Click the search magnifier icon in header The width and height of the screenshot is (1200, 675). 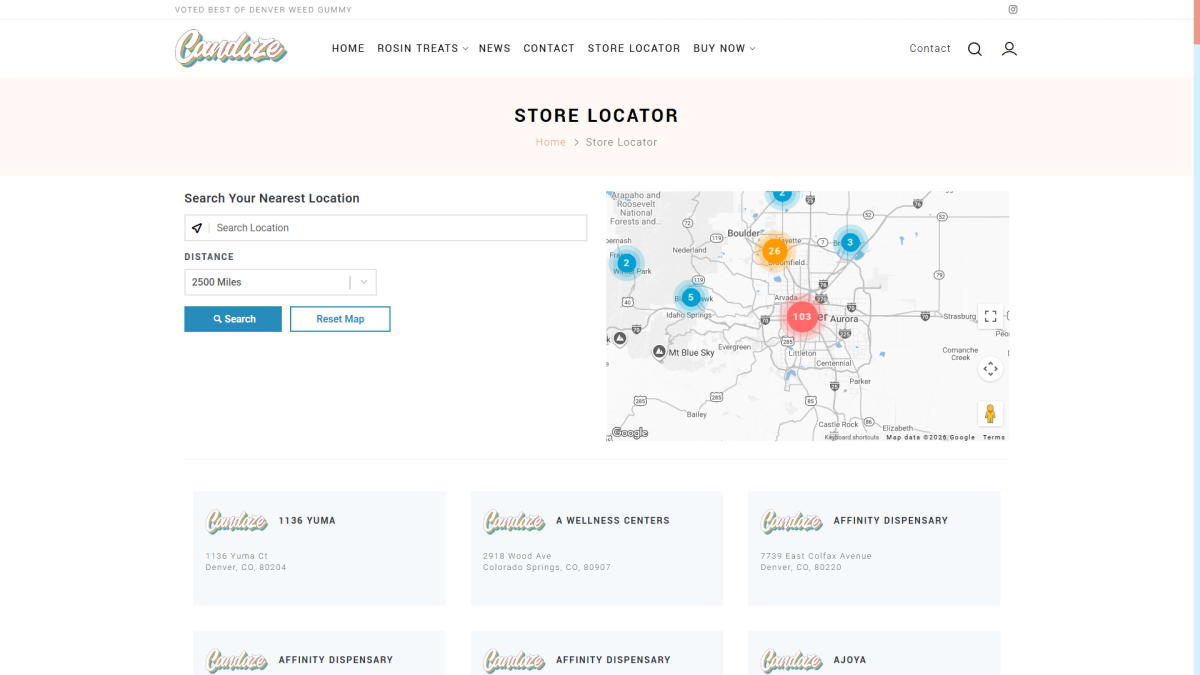click(974, 49)
